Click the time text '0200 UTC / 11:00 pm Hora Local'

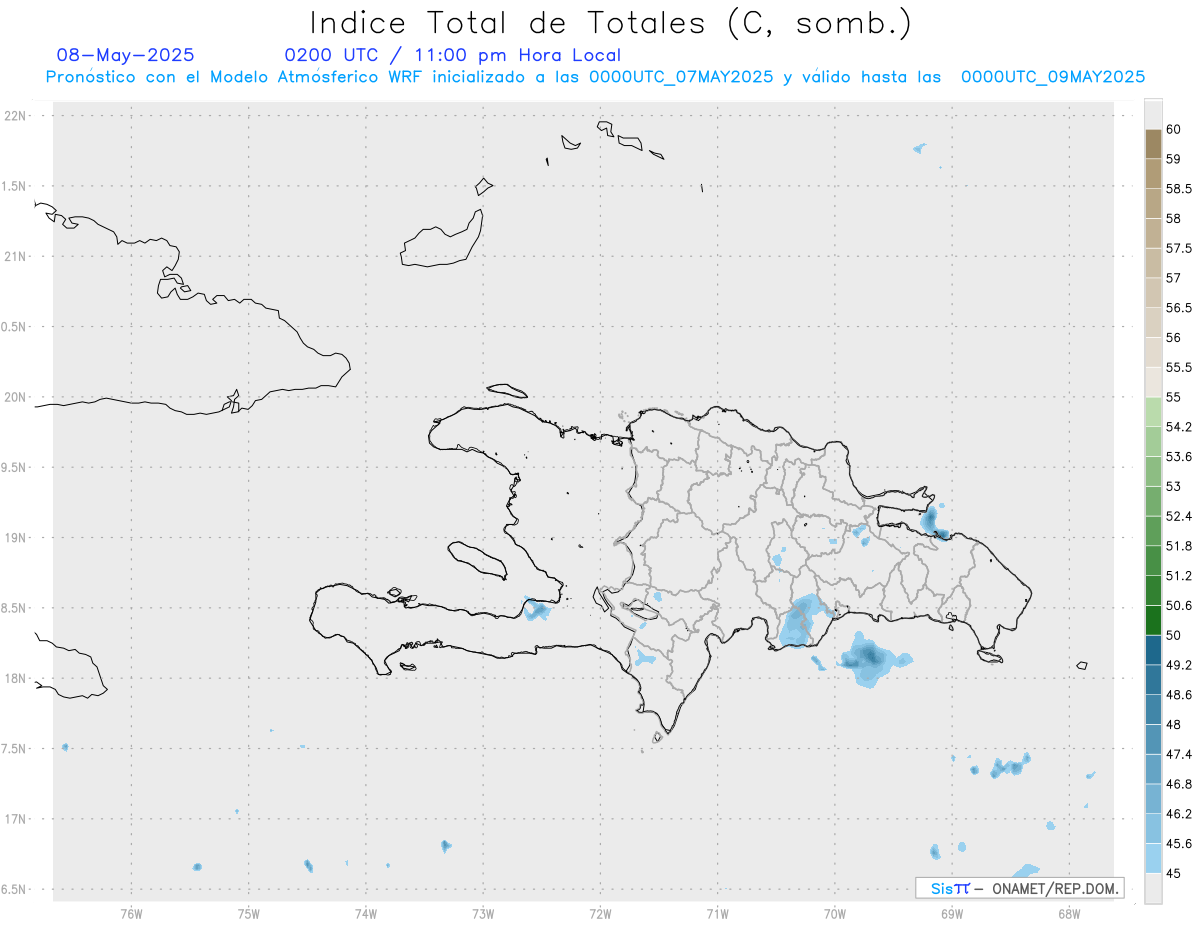(453, 55)
